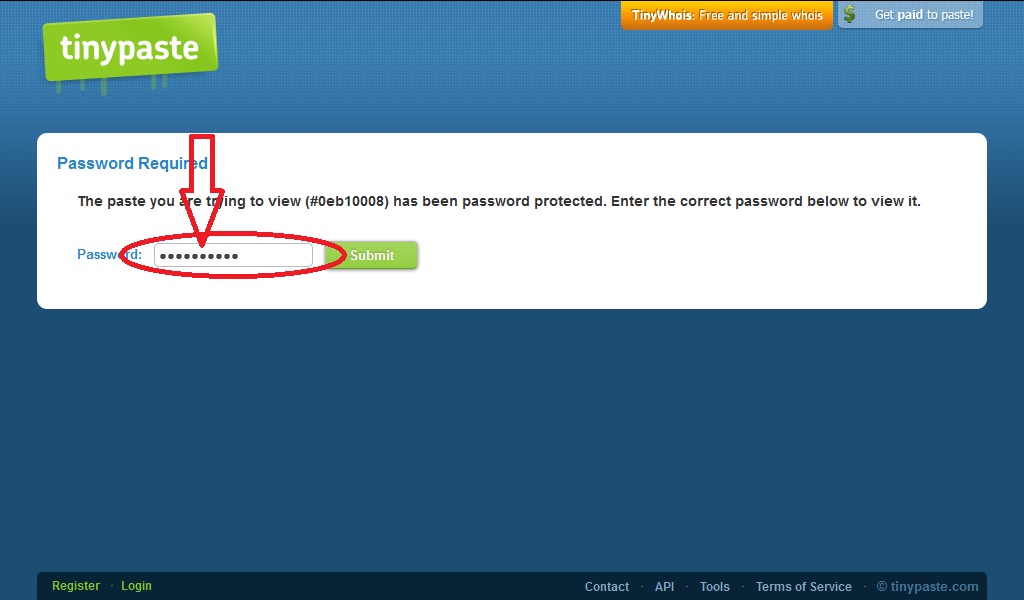Click the paste ID #0eb10008 text
This screenshot has width=1024, height=600.
[x=347, y=201]
